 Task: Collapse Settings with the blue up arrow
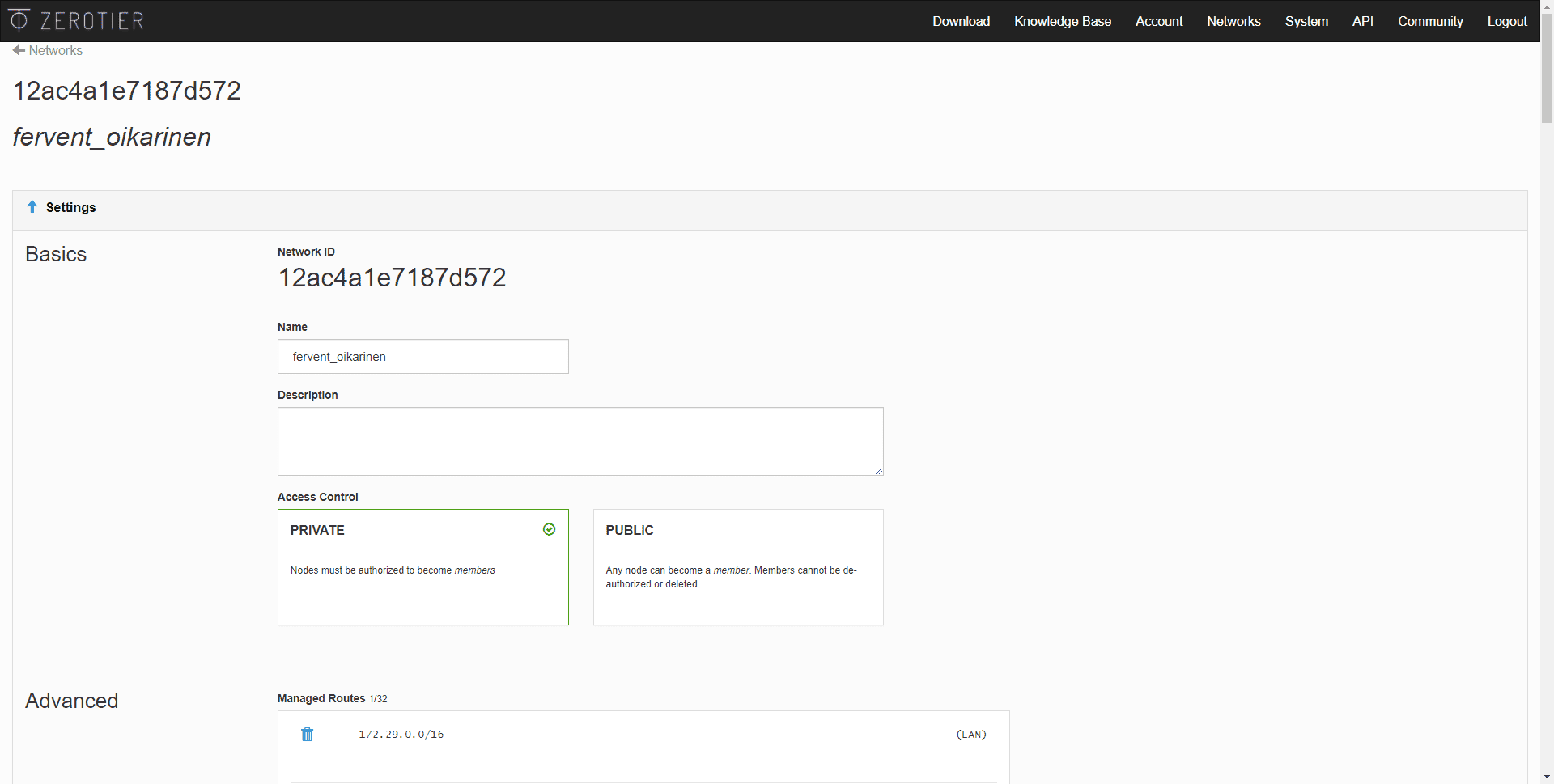tap(32, 207)
